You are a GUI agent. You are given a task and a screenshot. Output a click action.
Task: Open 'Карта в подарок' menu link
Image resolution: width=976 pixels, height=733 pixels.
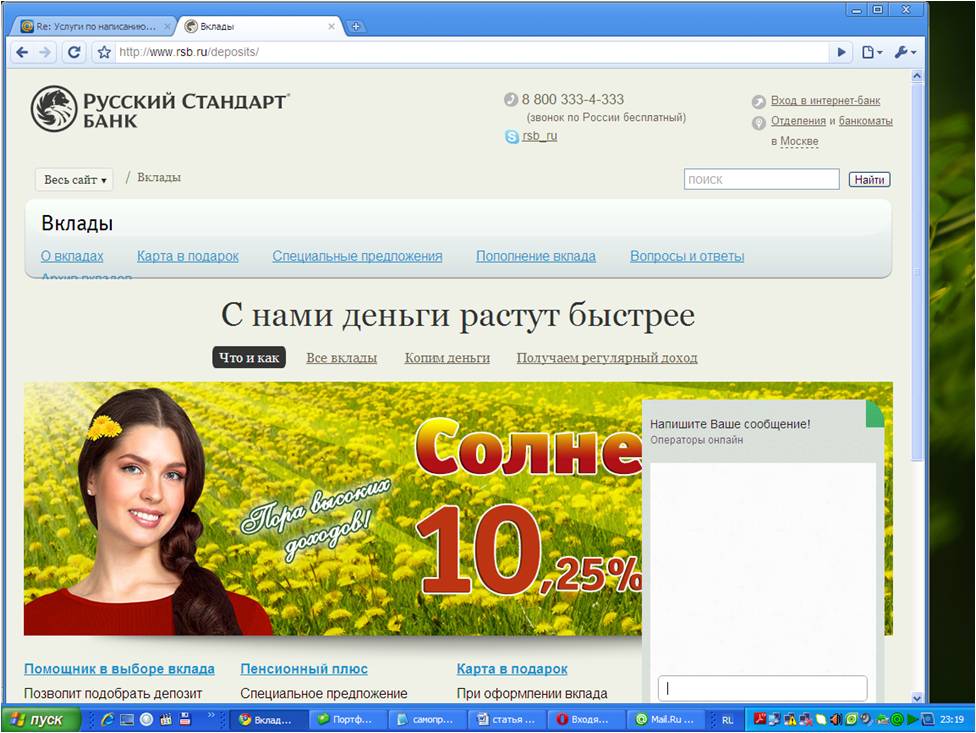click(187, 256)
